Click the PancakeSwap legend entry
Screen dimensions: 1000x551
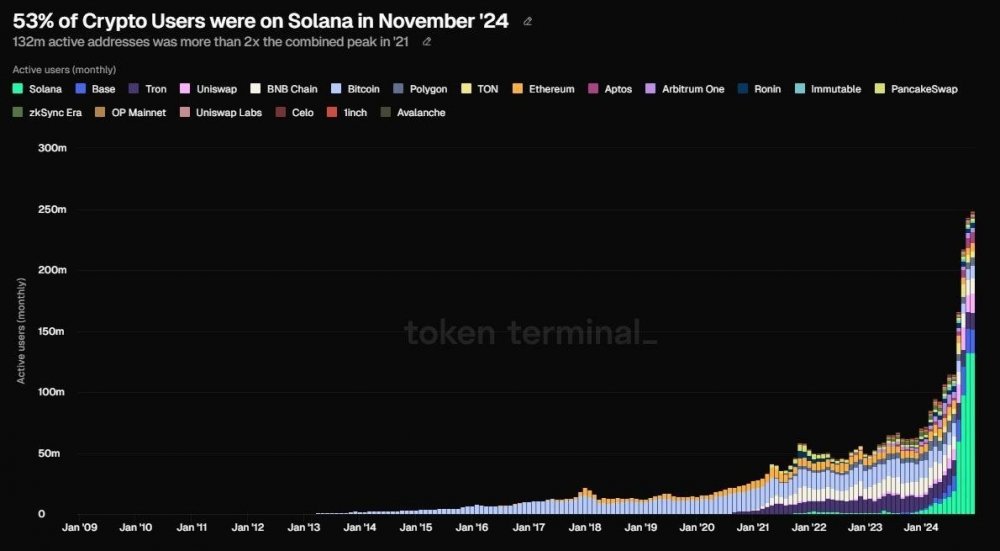(915, 89)
